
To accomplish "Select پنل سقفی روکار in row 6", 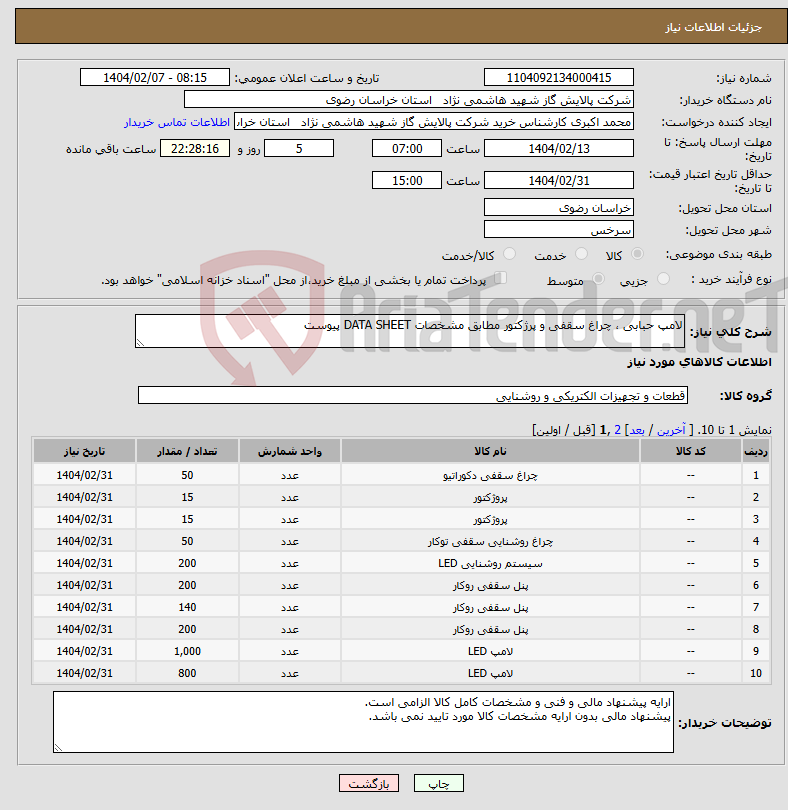I will coord(490,585).
